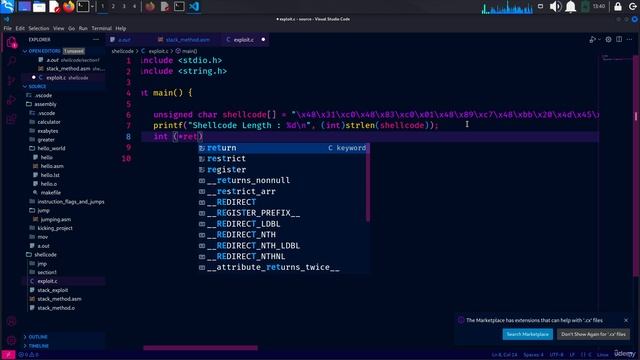Dismiss the Marketplace notification
This screenshot has width=640, height=360.
click(x=626, y=320)
